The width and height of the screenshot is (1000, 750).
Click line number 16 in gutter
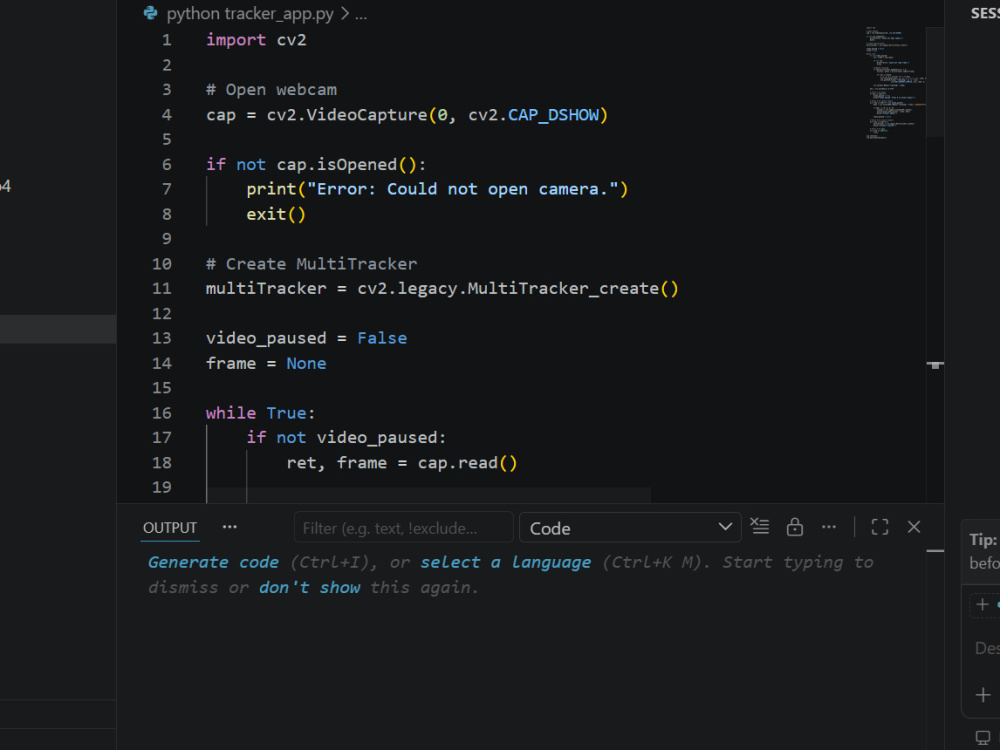tap(162, 413)
